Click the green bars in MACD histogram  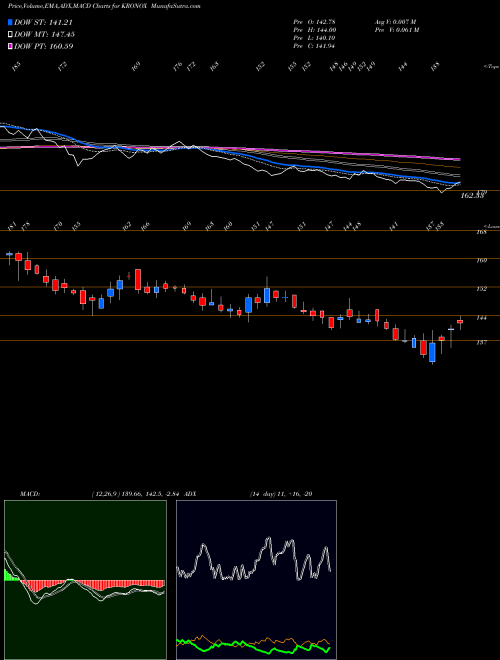click(x=11, y=575)
